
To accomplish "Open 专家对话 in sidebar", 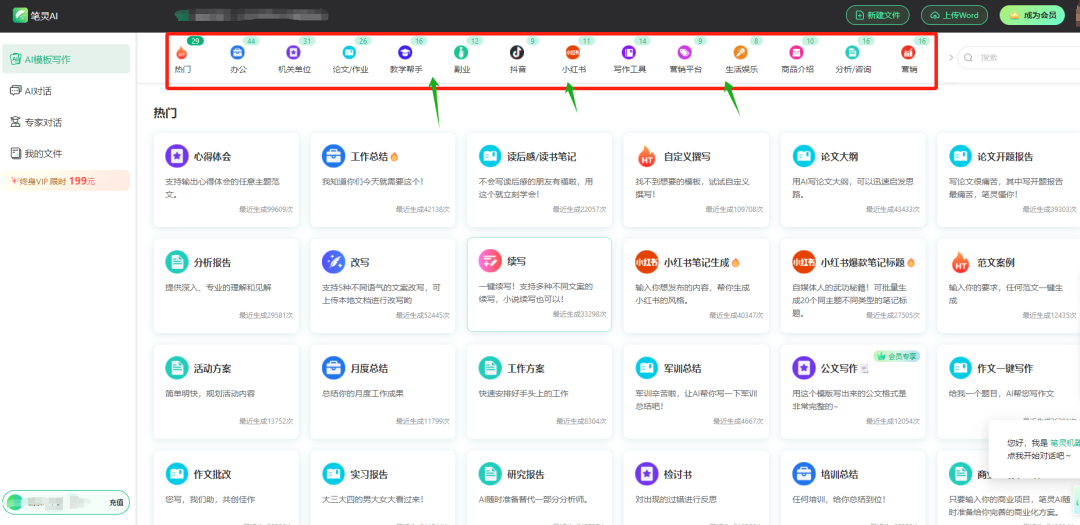I will (x=66, y=122).
